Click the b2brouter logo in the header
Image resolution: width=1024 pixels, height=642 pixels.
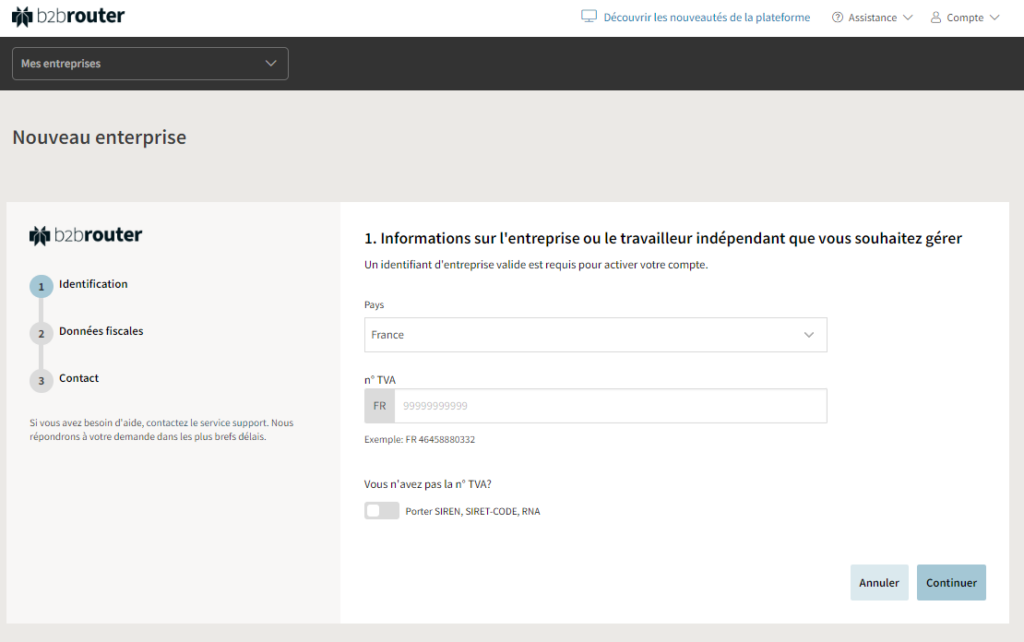tap(68, 16)
